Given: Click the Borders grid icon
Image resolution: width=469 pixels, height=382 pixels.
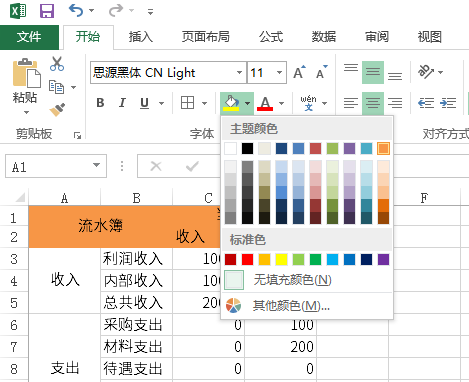Looking at the screenshot, I should [x=187, y=103].
